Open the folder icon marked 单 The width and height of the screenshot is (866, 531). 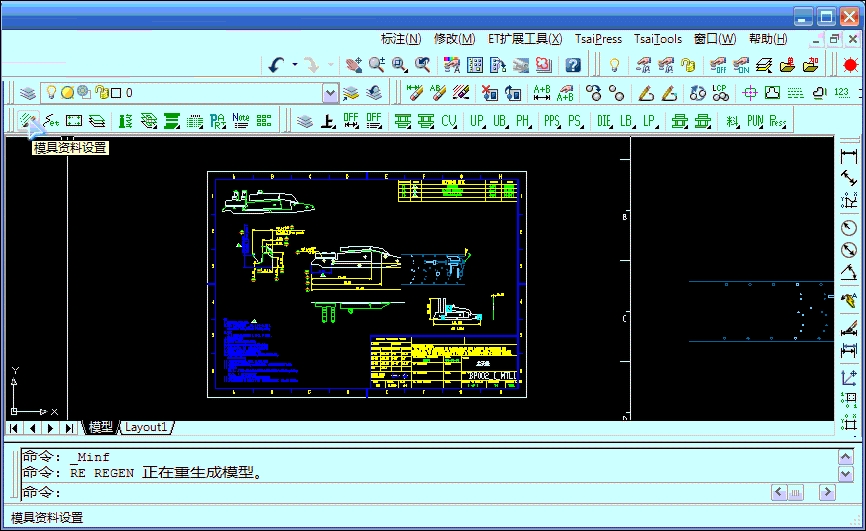click(788, 65)
